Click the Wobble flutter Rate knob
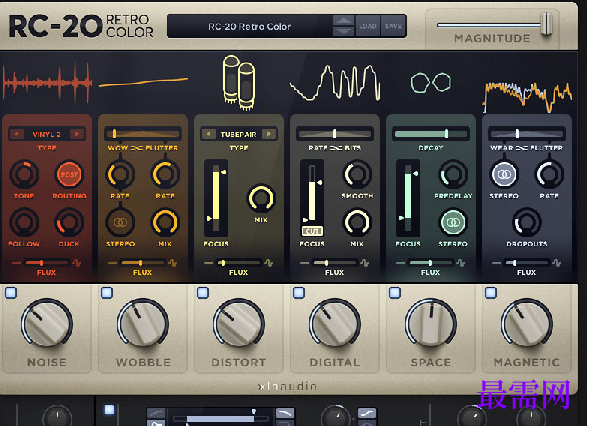Image resolution: width=589 pixels, height=426 pixels. pos(165,174)
